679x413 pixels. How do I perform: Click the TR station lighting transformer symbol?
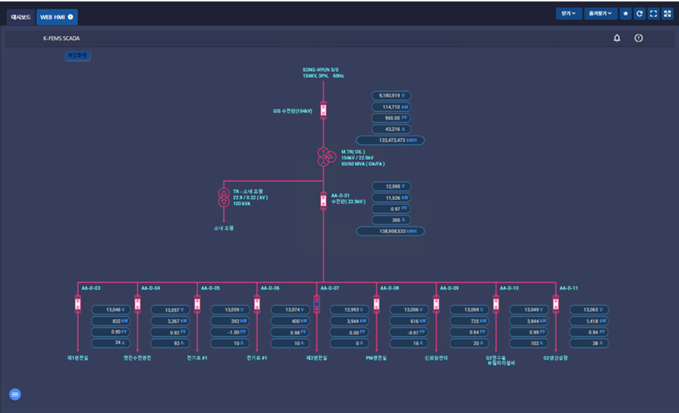[x=223, y=197]
